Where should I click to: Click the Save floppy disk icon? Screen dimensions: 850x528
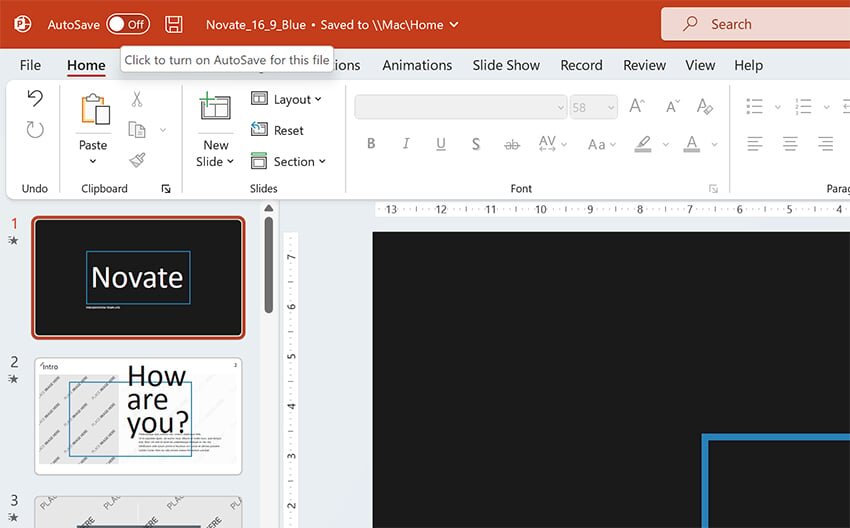174,24
